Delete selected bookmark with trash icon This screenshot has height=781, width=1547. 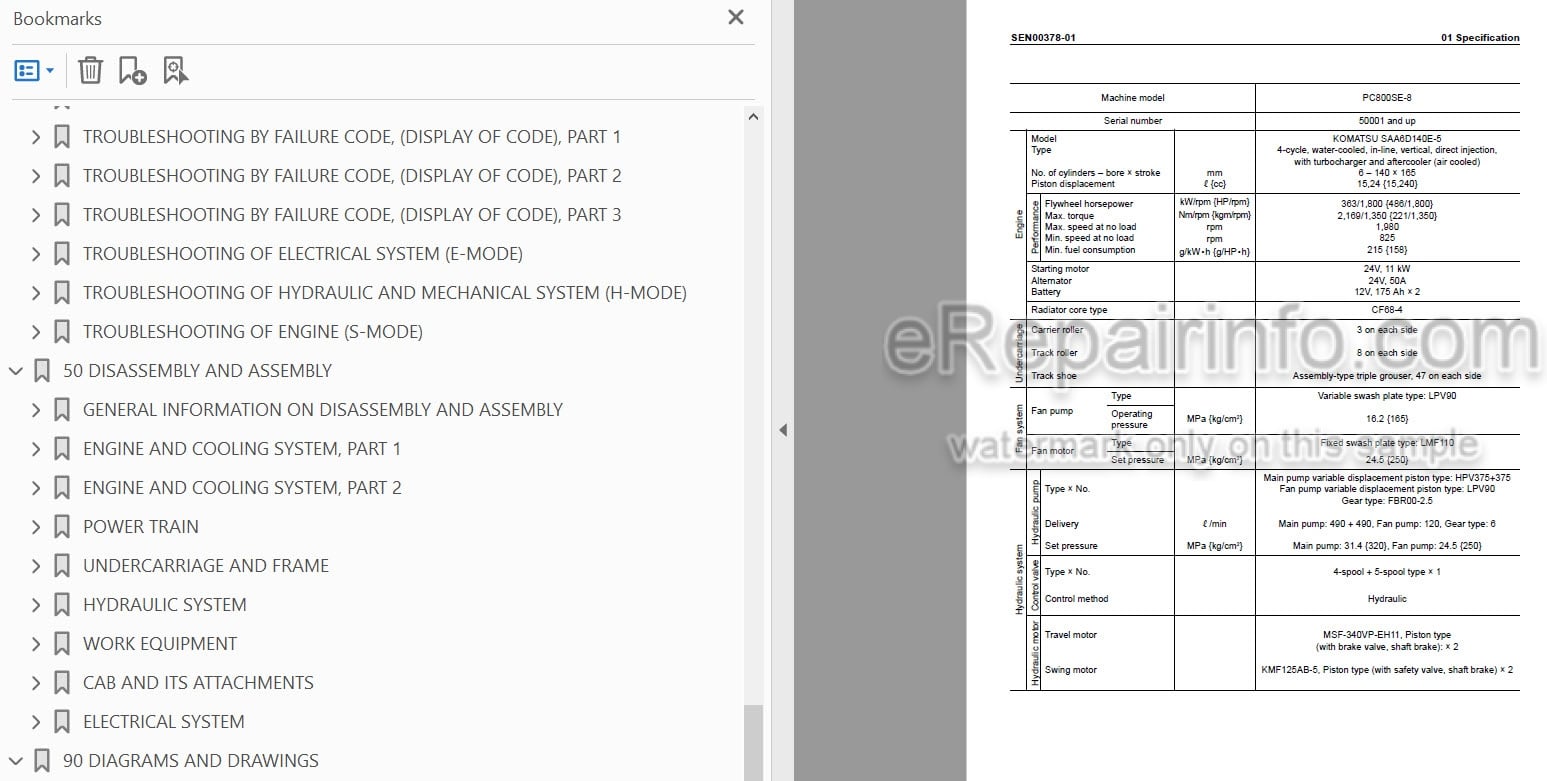click(90, 71)
